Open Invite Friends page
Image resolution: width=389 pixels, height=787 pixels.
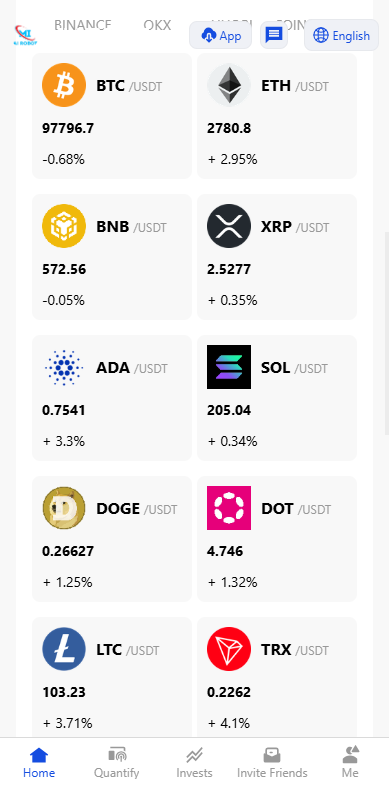(x=272, y=762)
